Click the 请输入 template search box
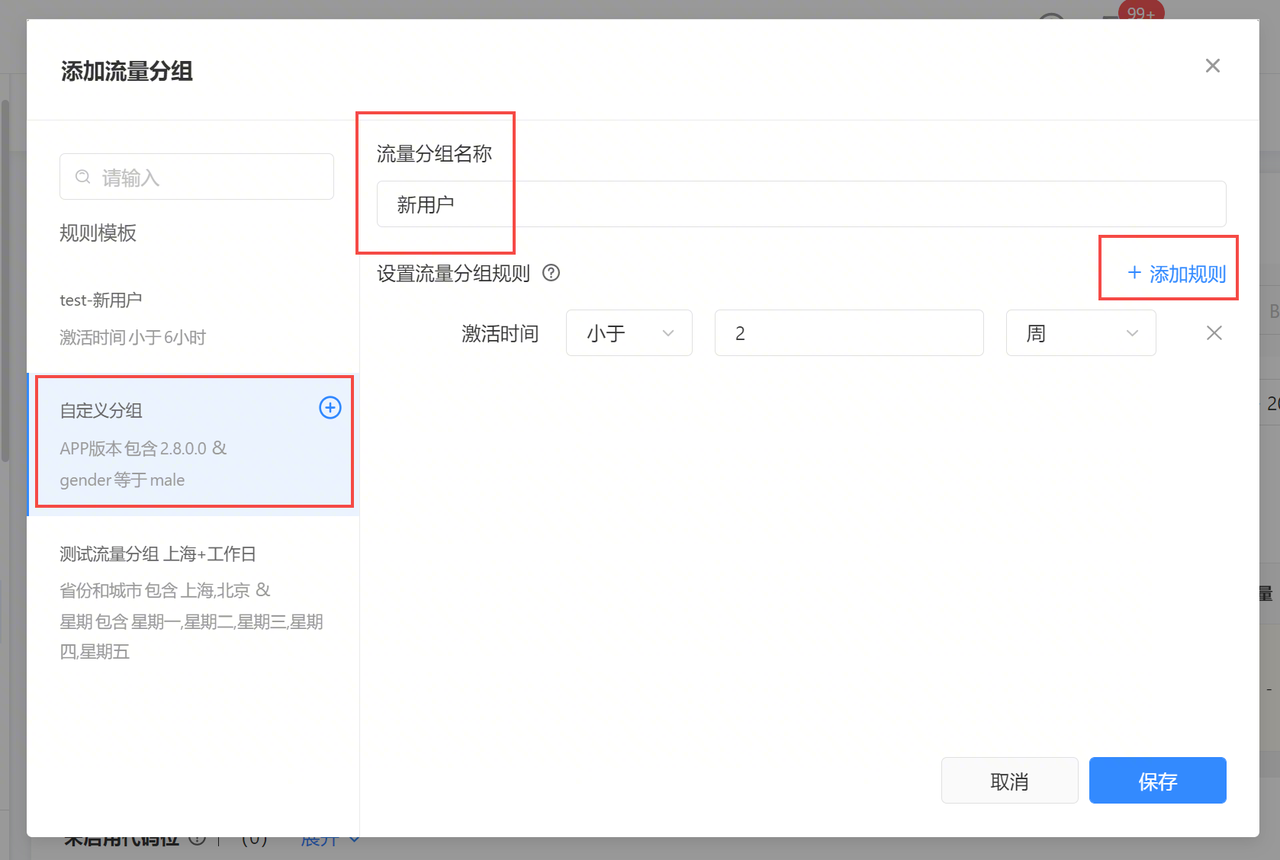The image size is (1280, 860). 210,177
